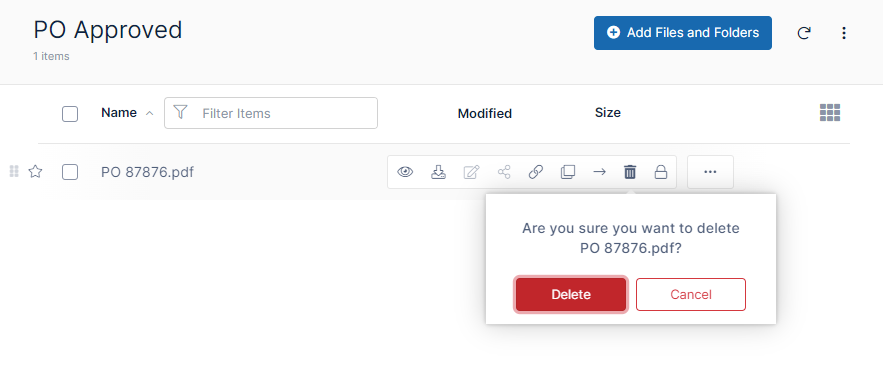Copy the file with the copy icon
Screen dimensions: 883x368
click(x=568, y=172)
